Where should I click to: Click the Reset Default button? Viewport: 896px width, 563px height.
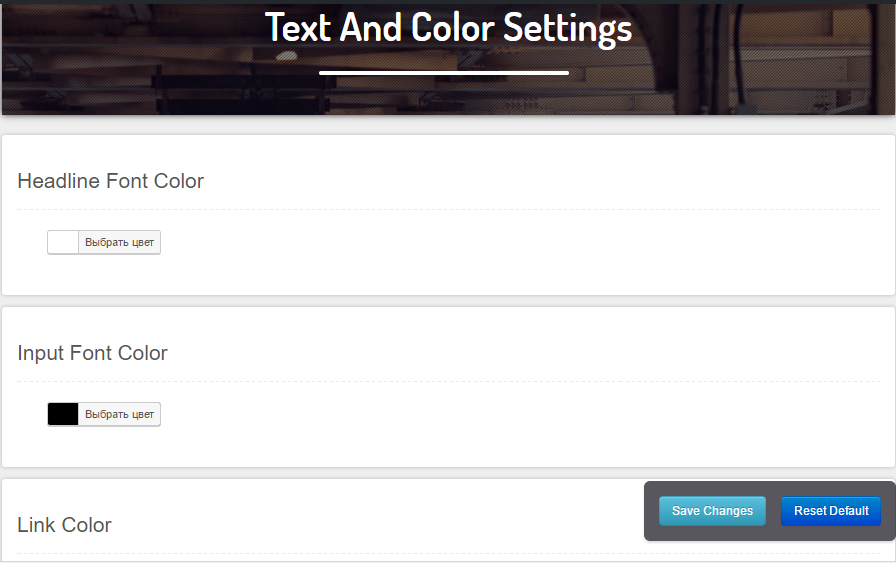(831, 511)
